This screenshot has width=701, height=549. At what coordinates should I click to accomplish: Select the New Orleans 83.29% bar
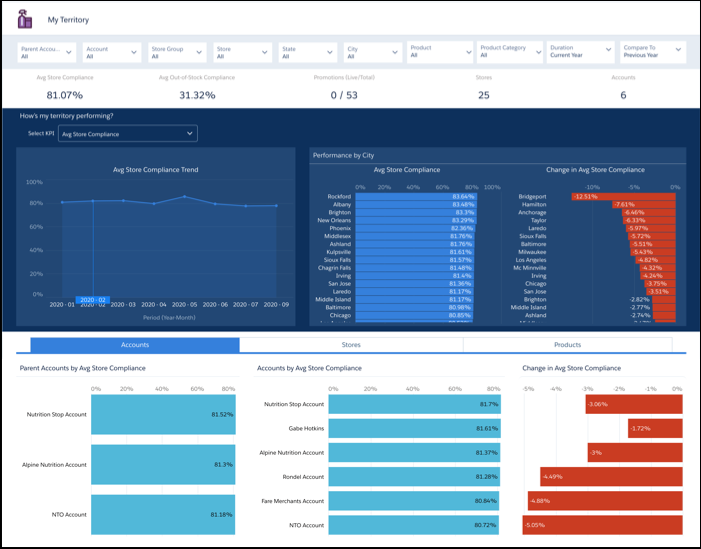416,220
